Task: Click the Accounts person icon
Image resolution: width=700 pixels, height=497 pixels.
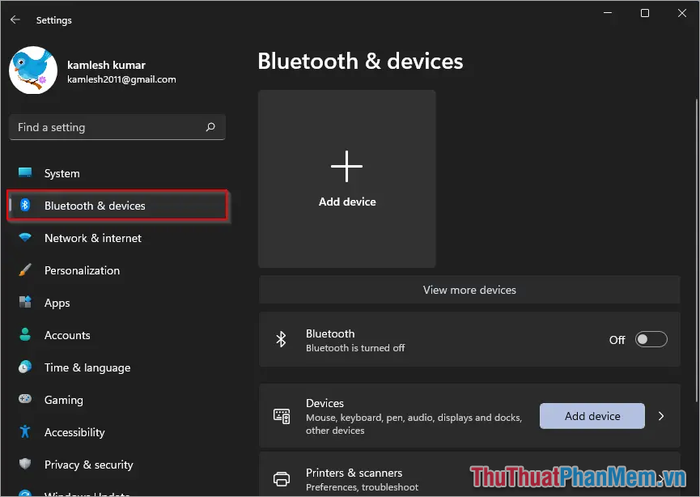Action: (25, 334)
